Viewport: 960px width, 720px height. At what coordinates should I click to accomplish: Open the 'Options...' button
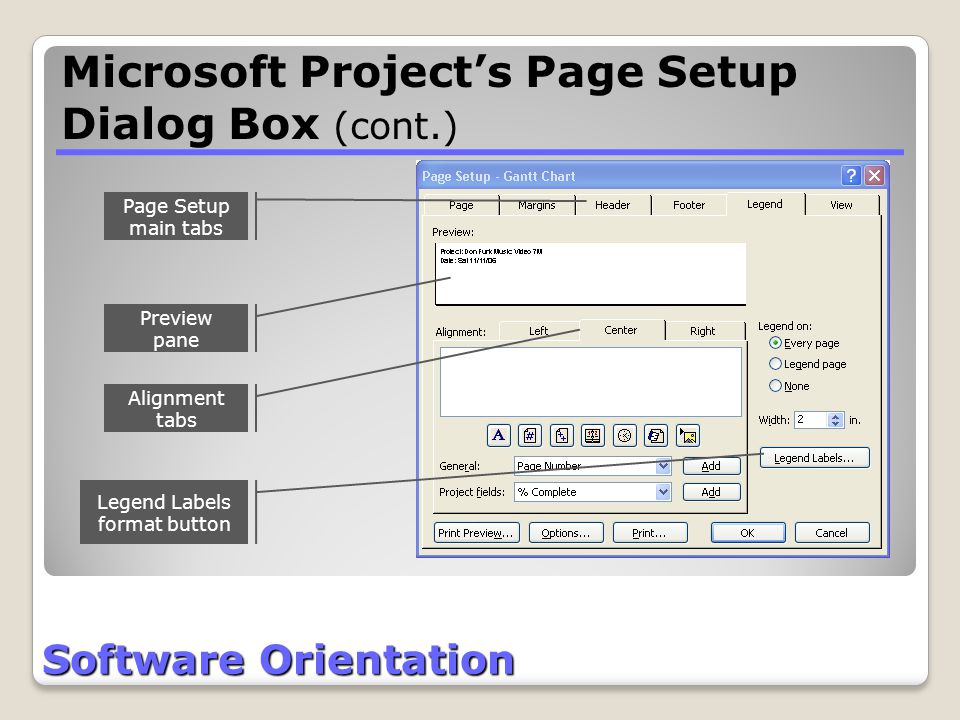coord(566,533)
